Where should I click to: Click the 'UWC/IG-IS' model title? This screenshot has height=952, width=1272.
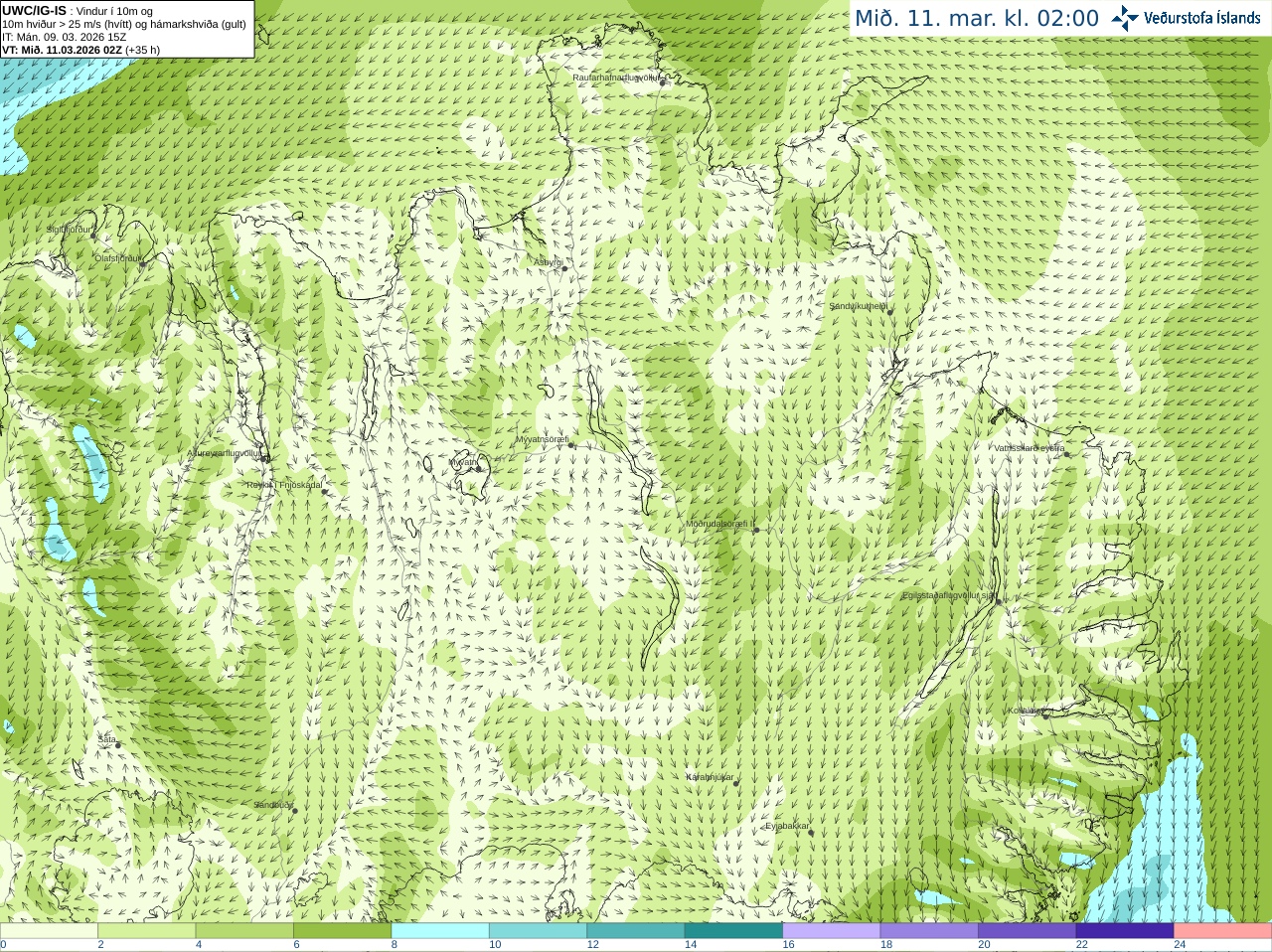pos(34,11)
